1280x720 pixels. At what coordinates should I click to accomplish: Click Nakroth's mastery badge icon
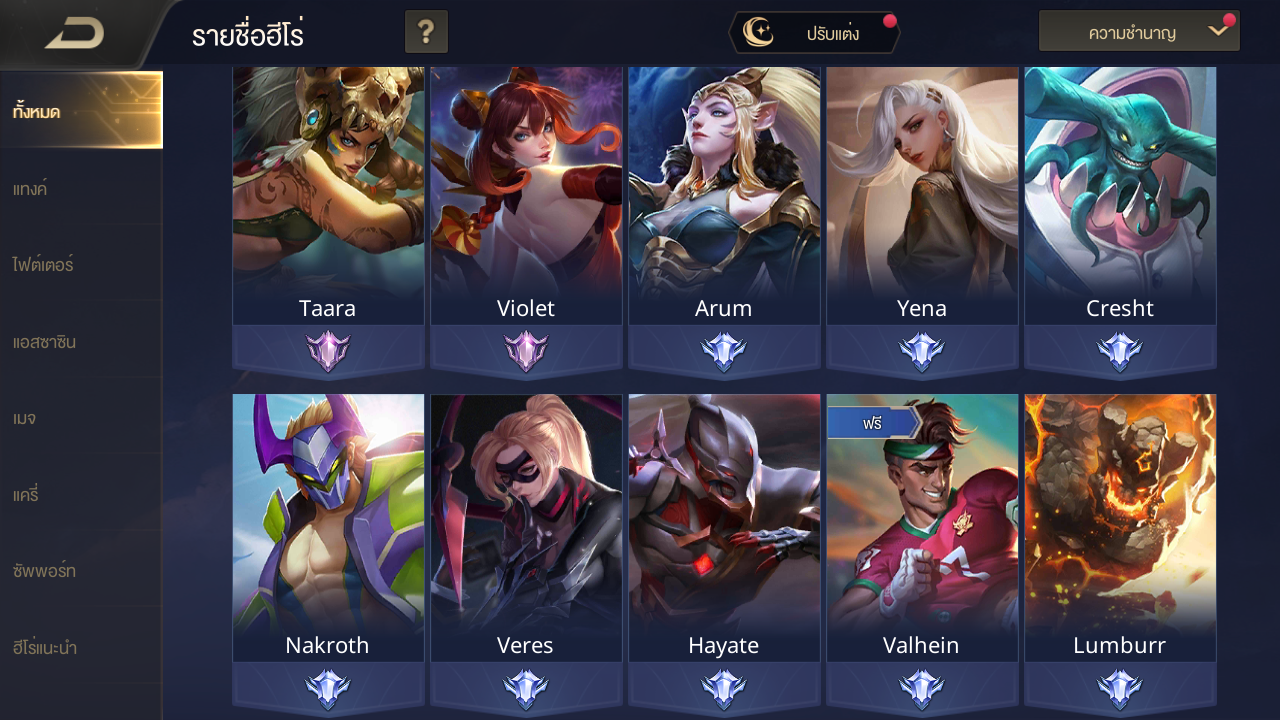pos(328,688)
